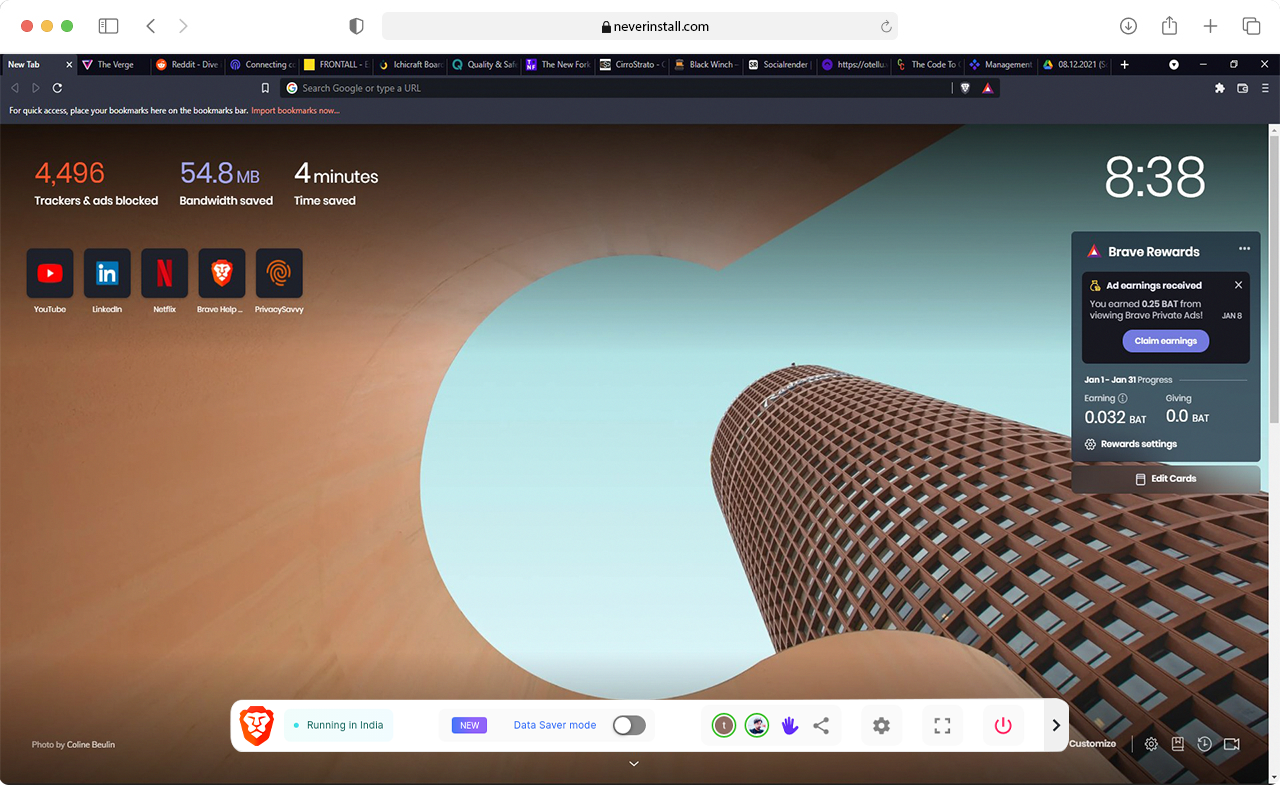Click the Brave Rewards triangle icon in address bar

987,88
